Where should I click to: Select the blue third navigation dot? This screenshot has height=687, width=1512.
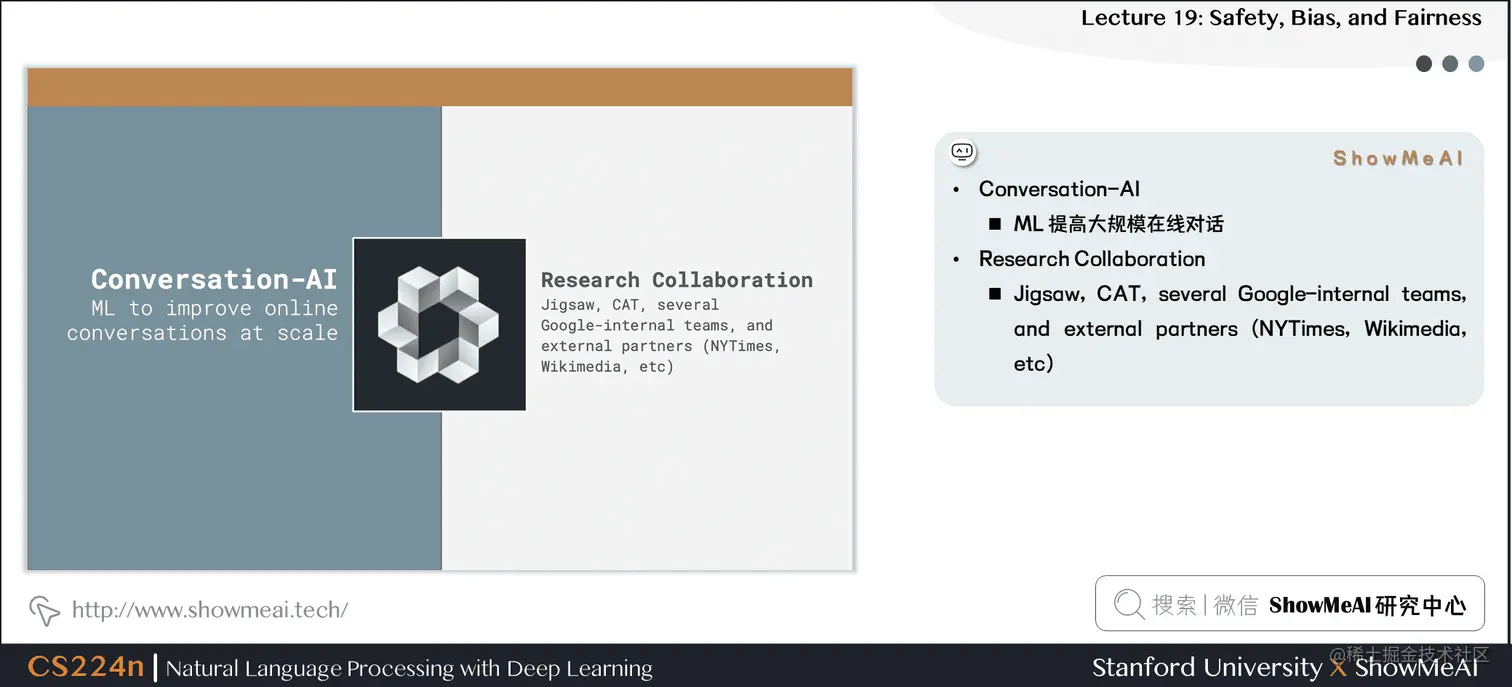pos(1476,63)
